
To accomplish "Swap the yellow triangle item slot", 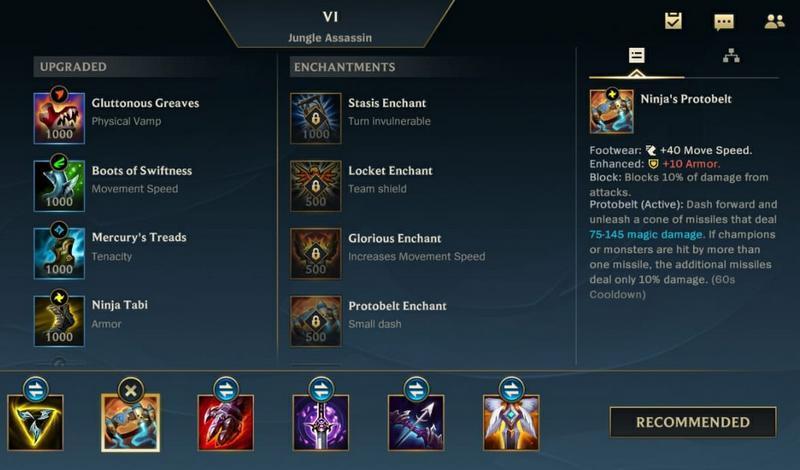I will [x=36, y=390].
